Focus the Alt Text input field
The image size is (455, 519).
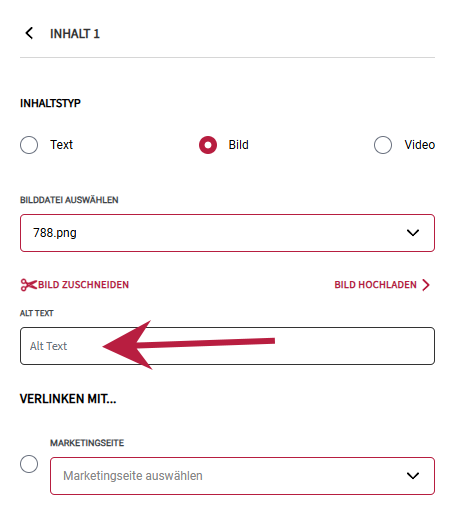pyautogui.click(x=227, y=346)
